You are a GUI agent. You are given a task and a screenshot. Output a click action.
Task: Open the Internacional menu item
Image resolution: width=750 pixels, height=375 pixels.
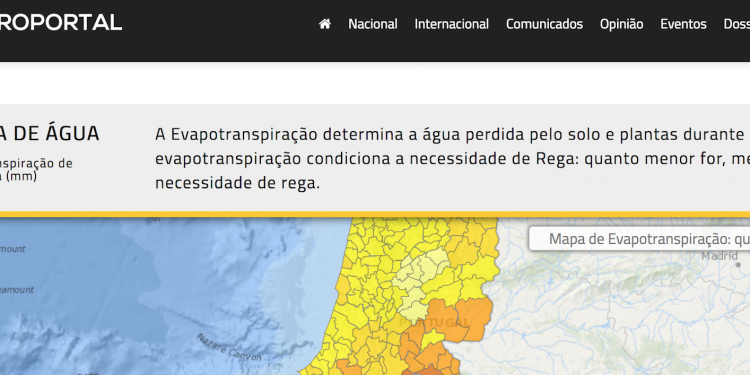452,24
